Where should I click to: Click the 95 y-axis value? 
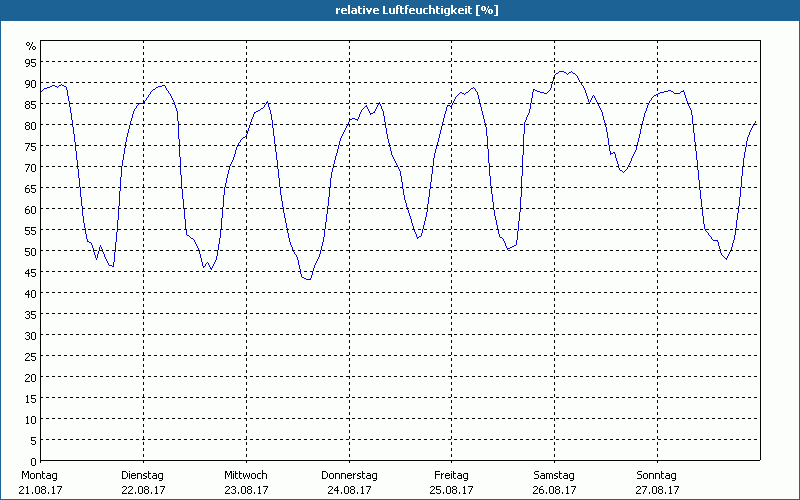31,62
